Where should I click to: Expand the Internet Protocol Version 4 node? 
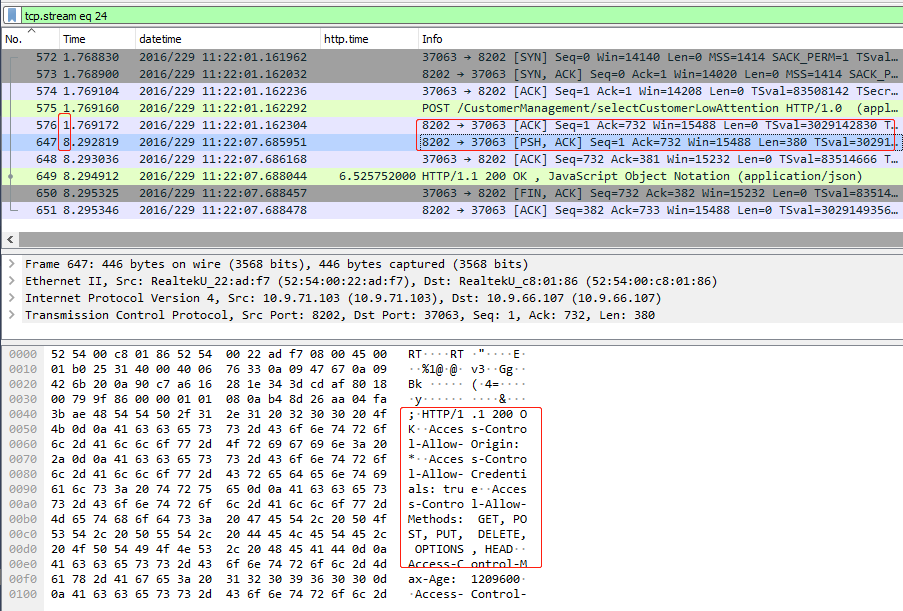click(11, 298)
